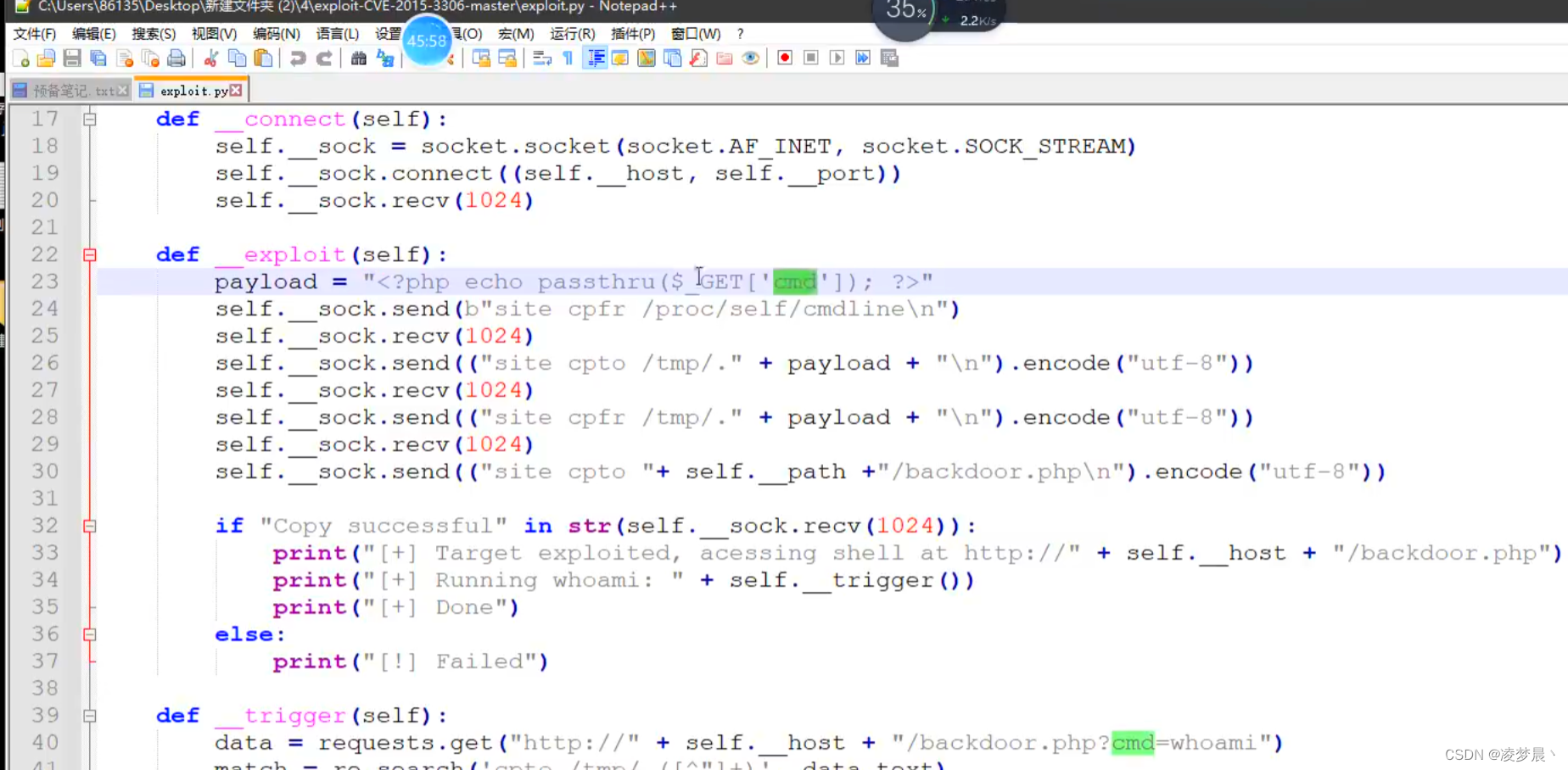Collapse the 'Copy successful' if-block fold
Image resolution: width=1568 pixels, height=770 pixels.
point(90,526)
